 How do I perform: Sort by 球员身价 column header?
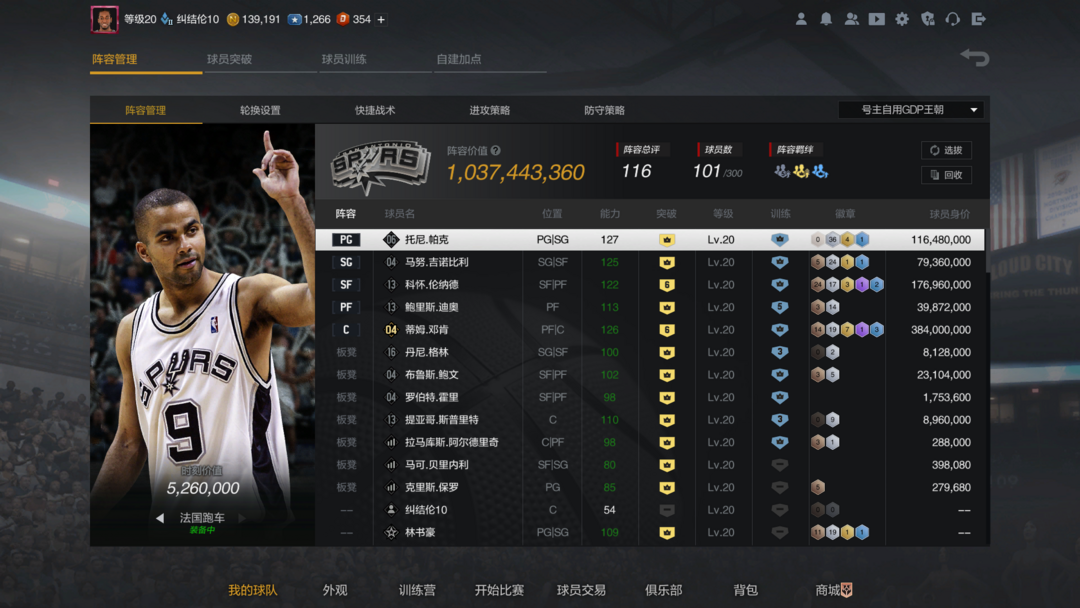(949, 214)
